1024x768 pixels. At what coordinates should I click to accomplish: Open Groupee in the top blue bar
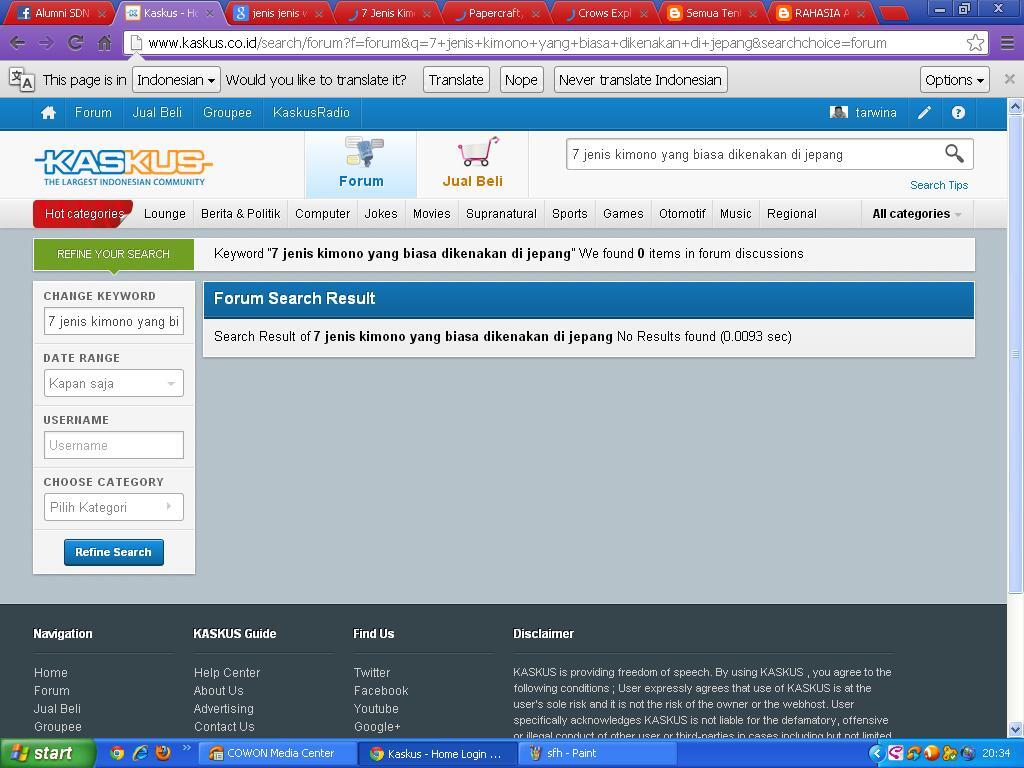227,112
